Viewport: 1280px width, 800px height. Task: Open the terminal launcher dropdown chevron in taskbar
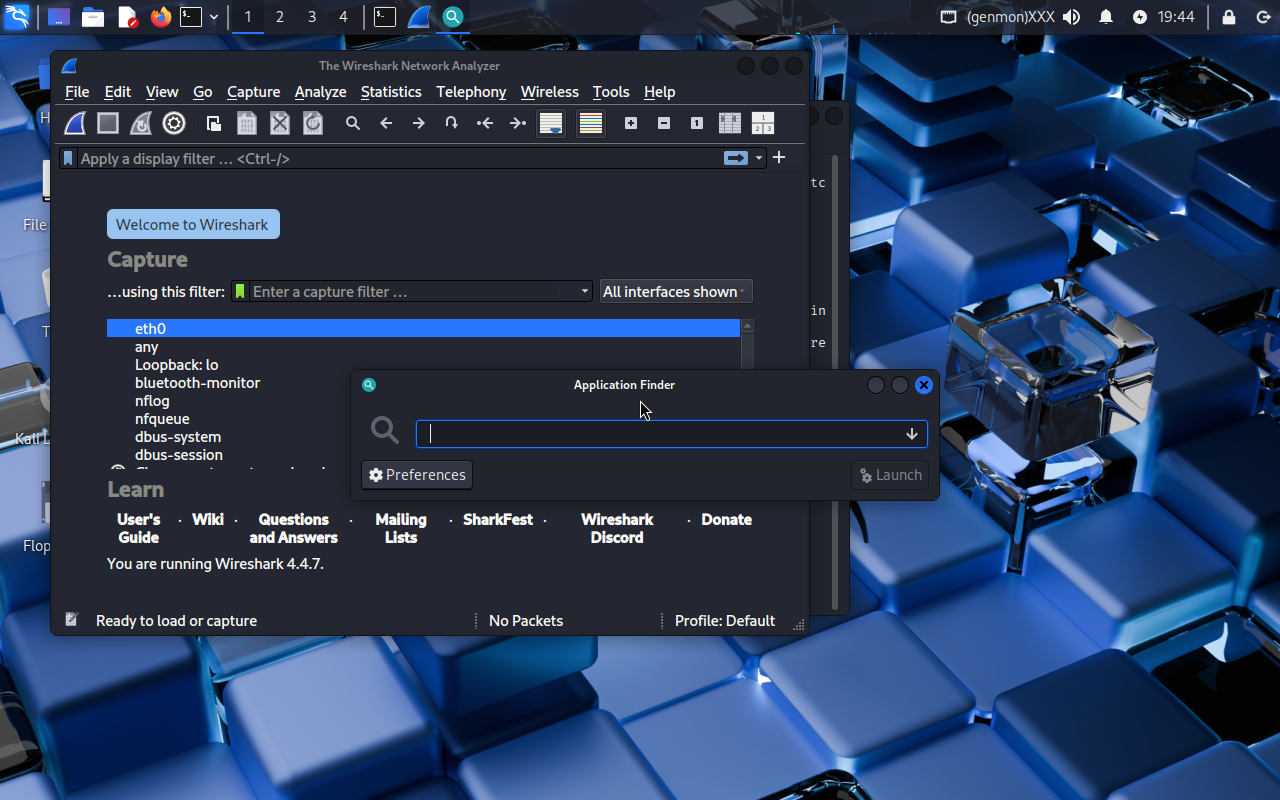click(214, 17)
